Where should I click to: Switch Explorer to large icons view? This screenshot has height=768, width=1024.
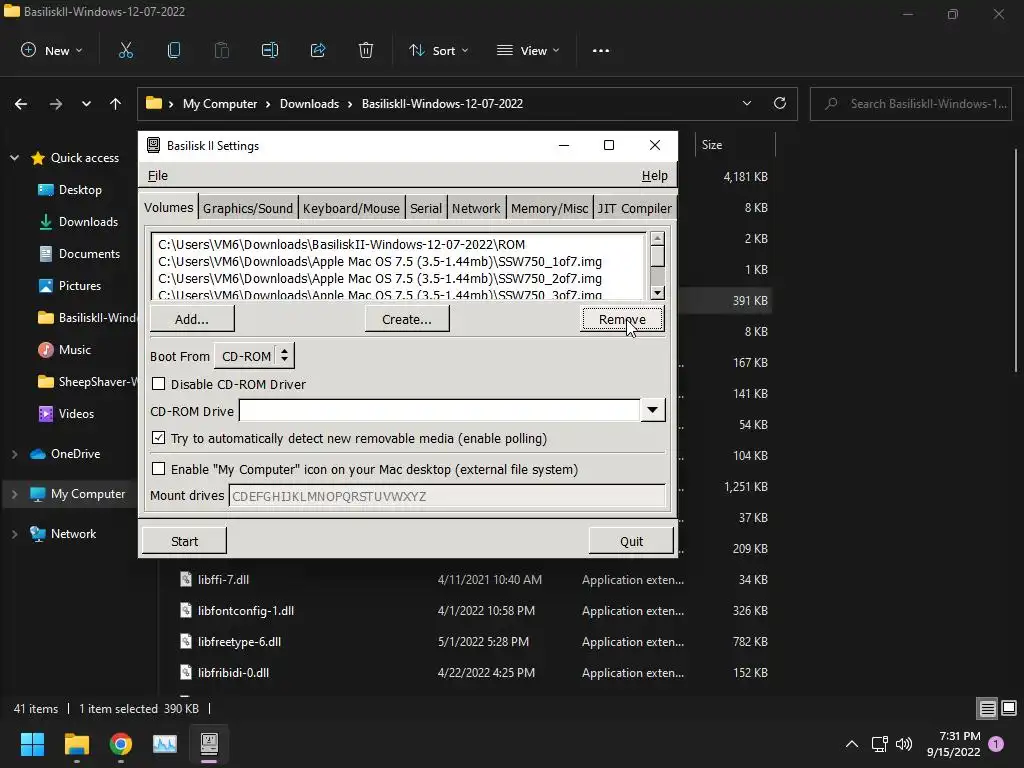pyautogui.click(x=1009, y=708)
